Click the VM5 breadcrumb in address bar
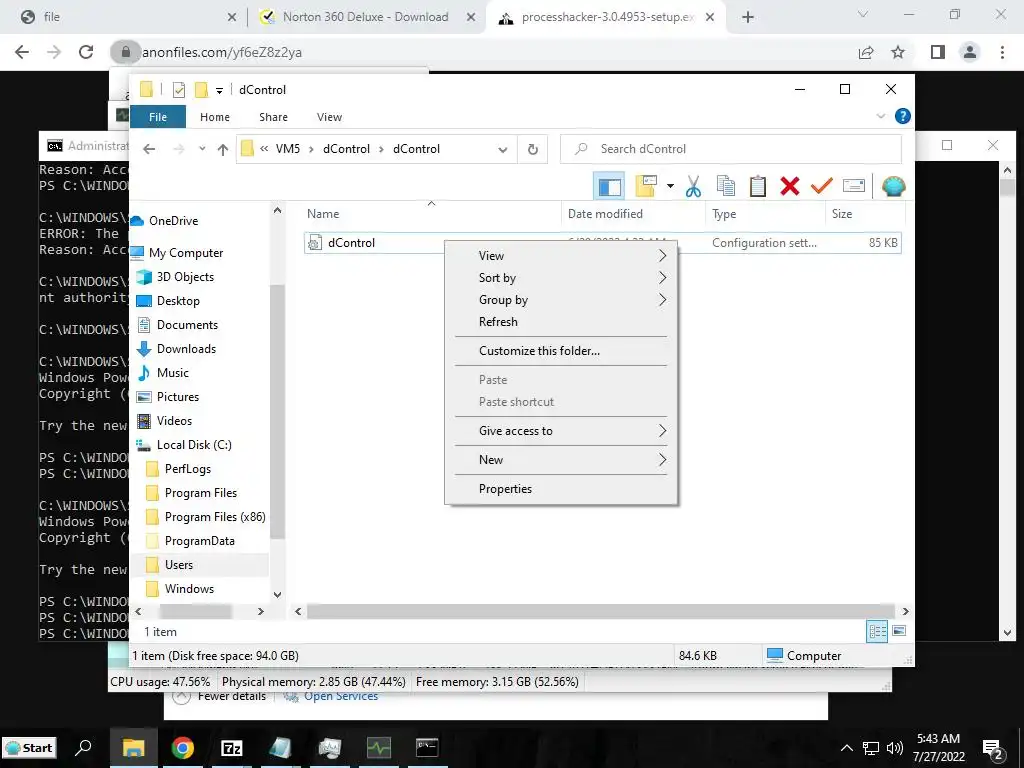The image size is (1024, 768). tap(287, 150)
